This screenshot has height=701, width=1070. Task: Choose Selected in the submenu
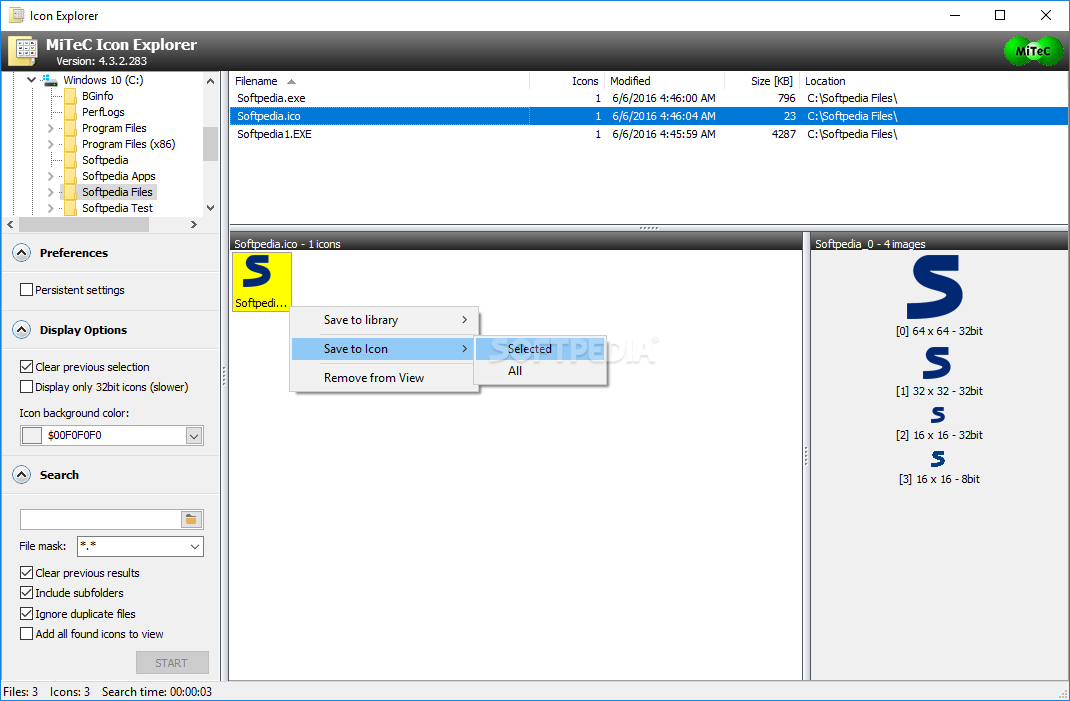click(x=540, y=349)
